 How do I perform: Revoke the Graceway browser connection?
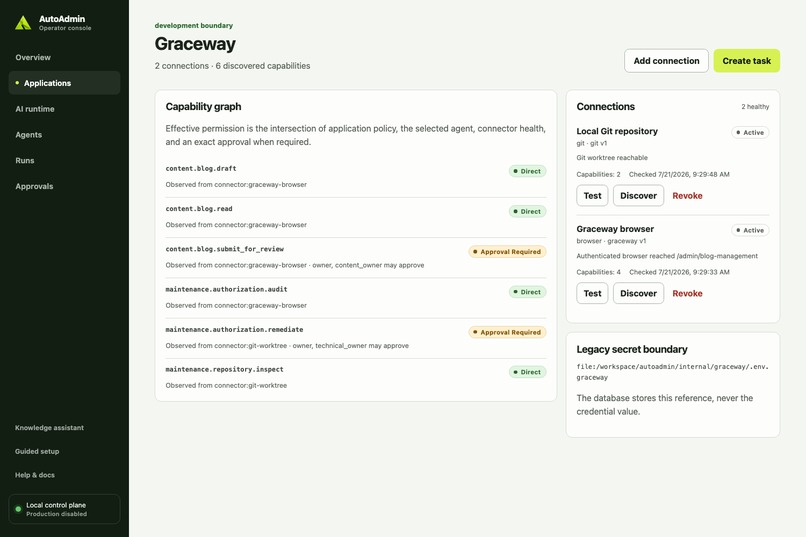tap(687, 293)
